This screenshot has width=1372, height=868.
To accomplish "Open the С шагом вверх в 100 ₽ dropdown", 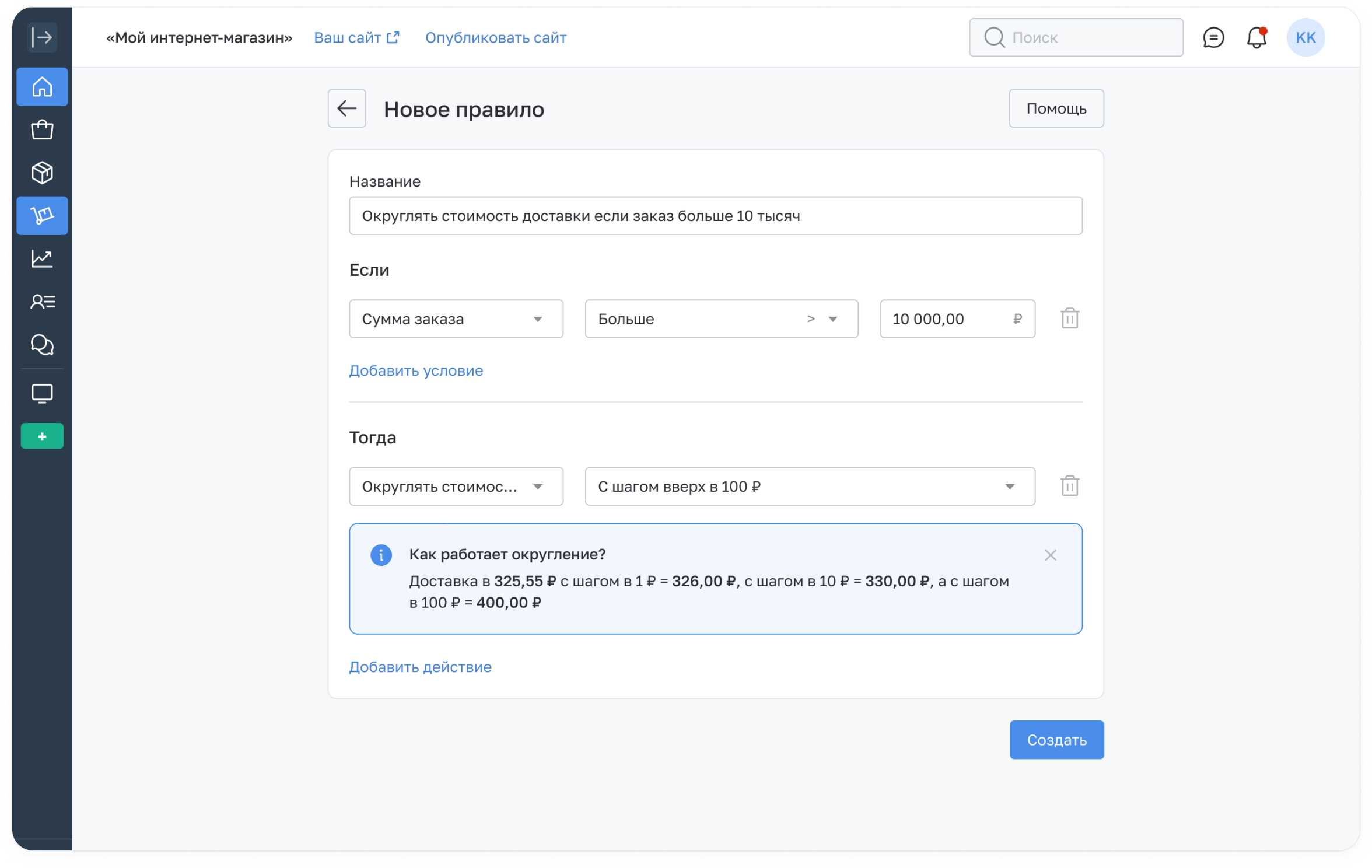I will coord(810,487).
